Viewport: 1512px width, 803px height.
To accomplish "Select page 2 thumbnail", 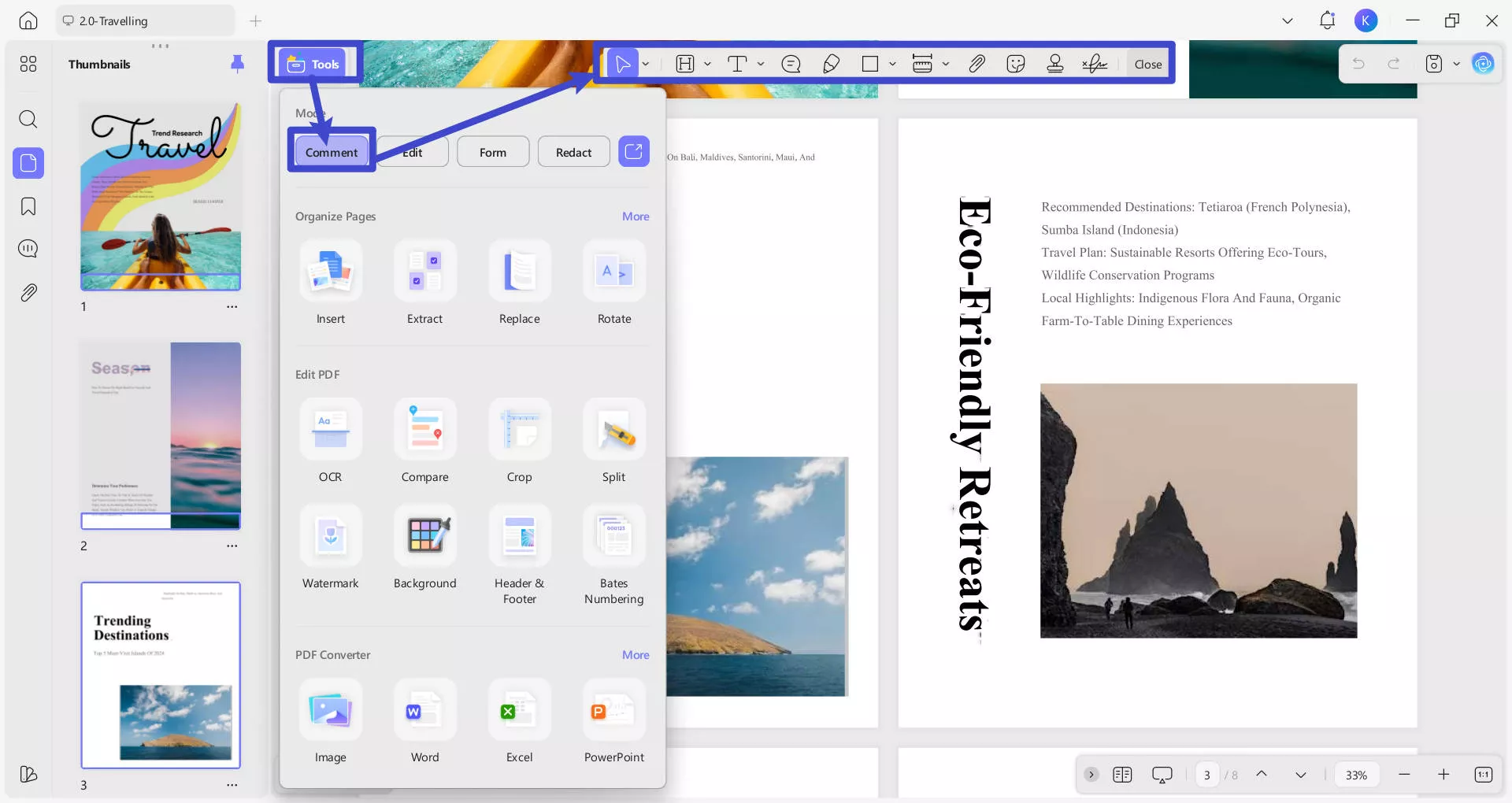I will tap(161, 435).
